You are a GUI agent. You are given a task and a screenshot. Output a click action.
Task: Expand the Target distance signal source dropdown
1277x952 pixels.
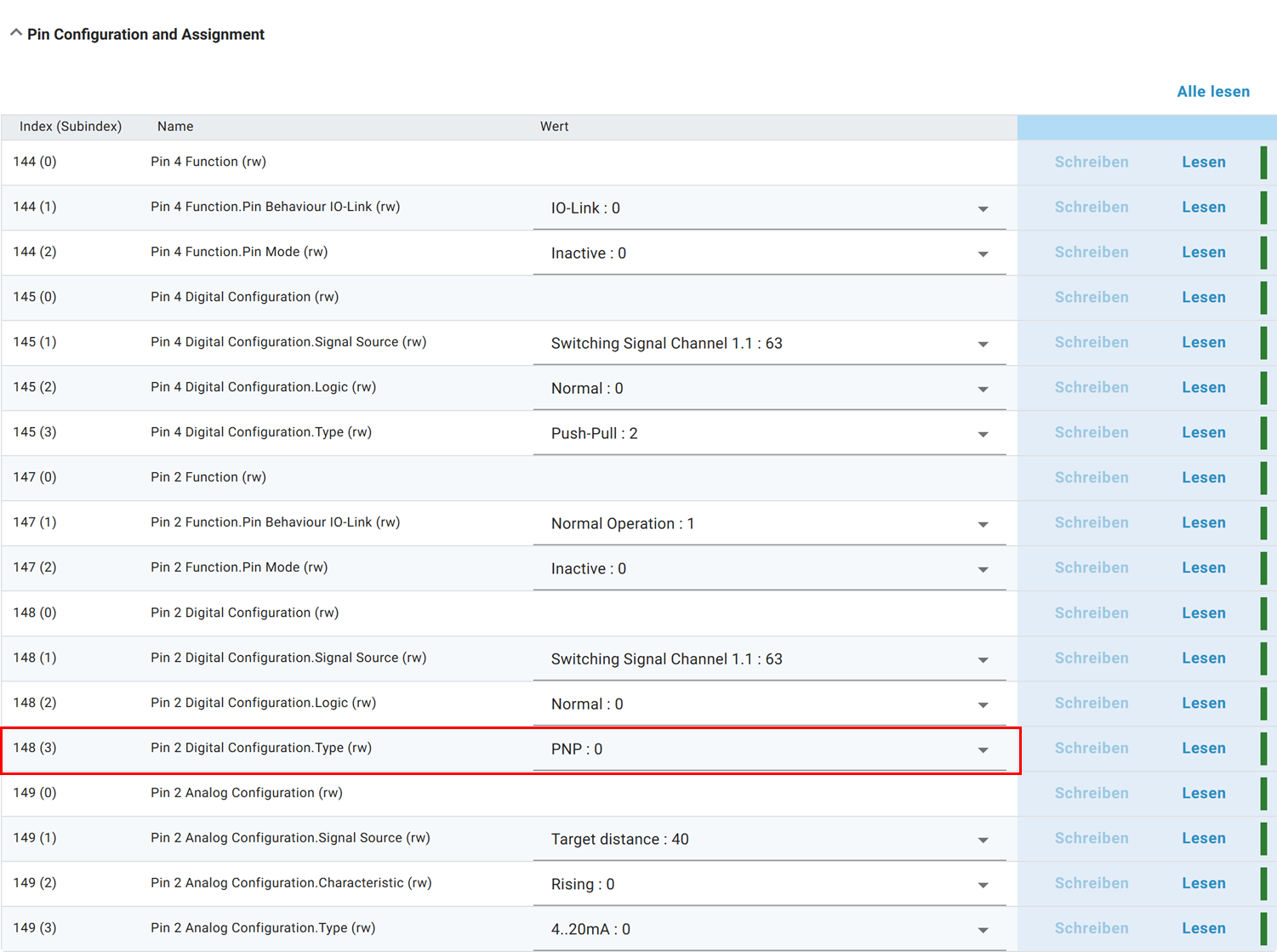tap(983, 840)
